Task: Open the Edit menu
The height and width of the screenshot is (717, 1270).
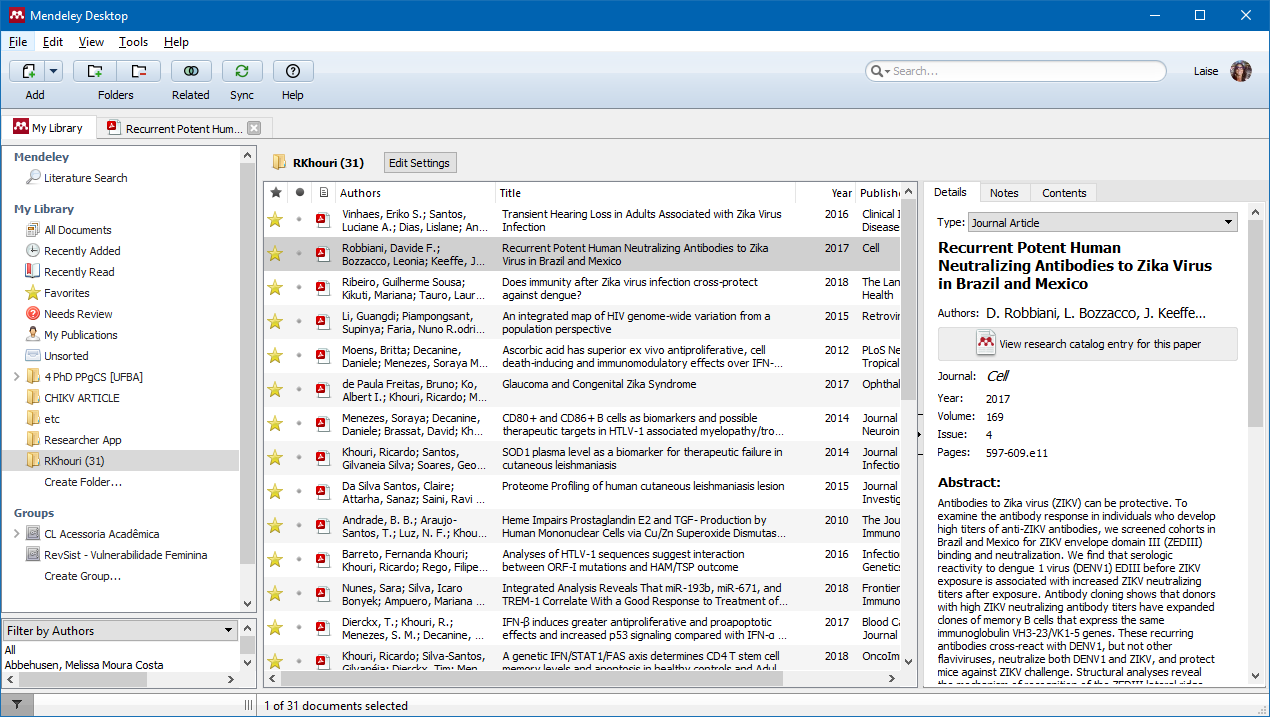Action: [x=53, y=42]
